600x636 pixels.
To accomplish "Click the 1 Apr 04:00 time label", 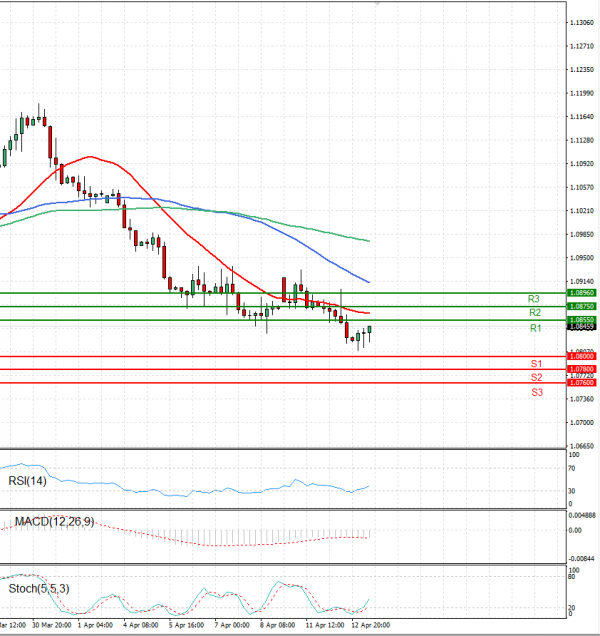I will pos(95,625).
